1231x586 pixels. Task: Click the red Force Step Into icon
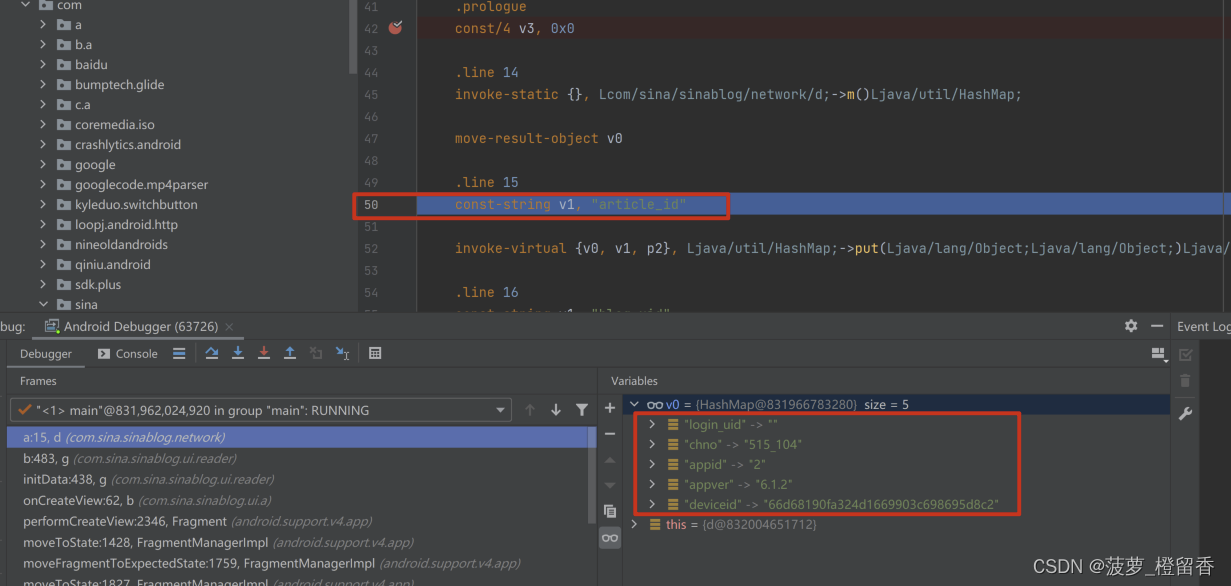coord(264,353)
